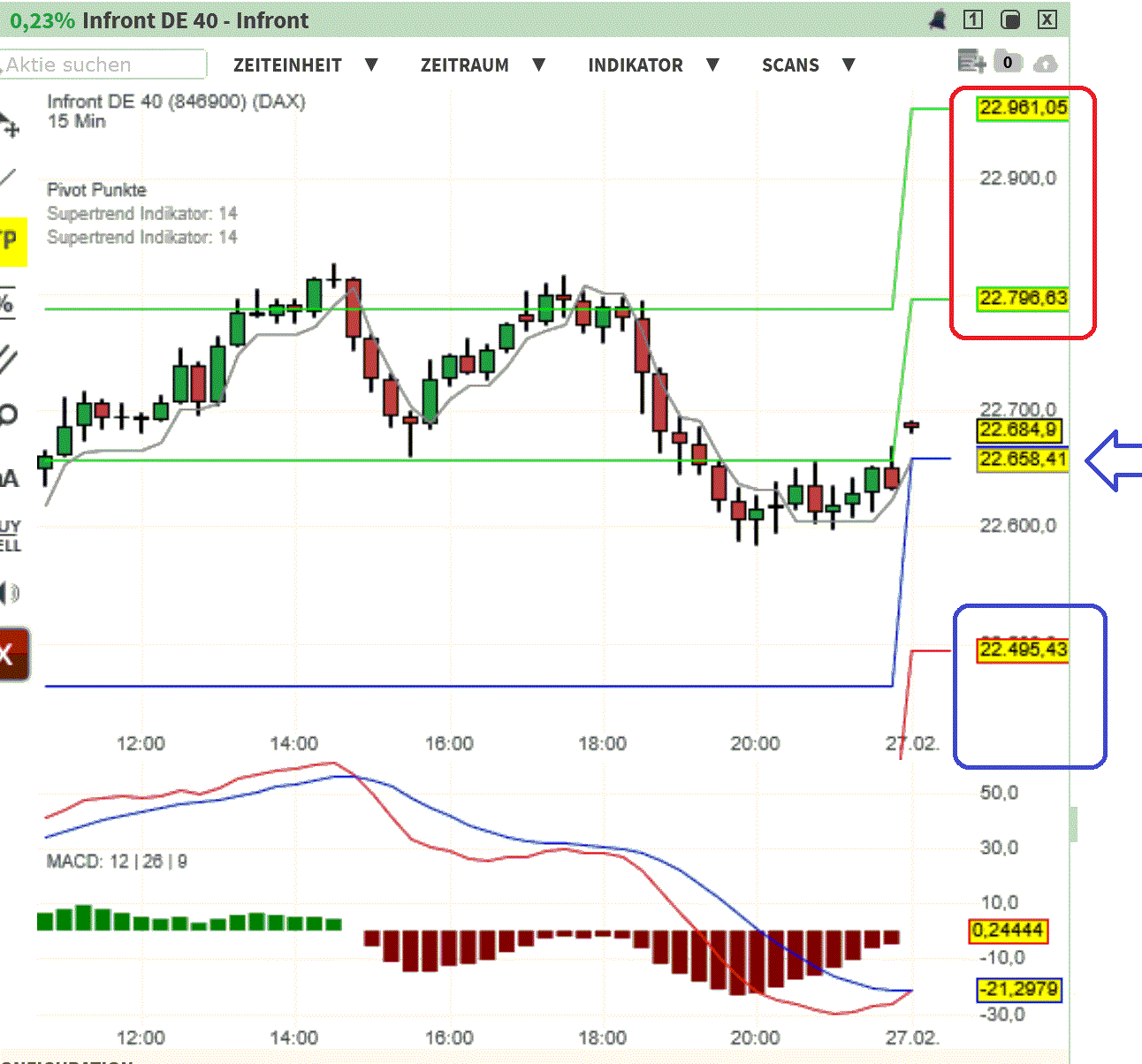This screenshot has height=1064, width=1142.
Task: Click the 22.684,9 current price label
Action: click(1019, 430)
